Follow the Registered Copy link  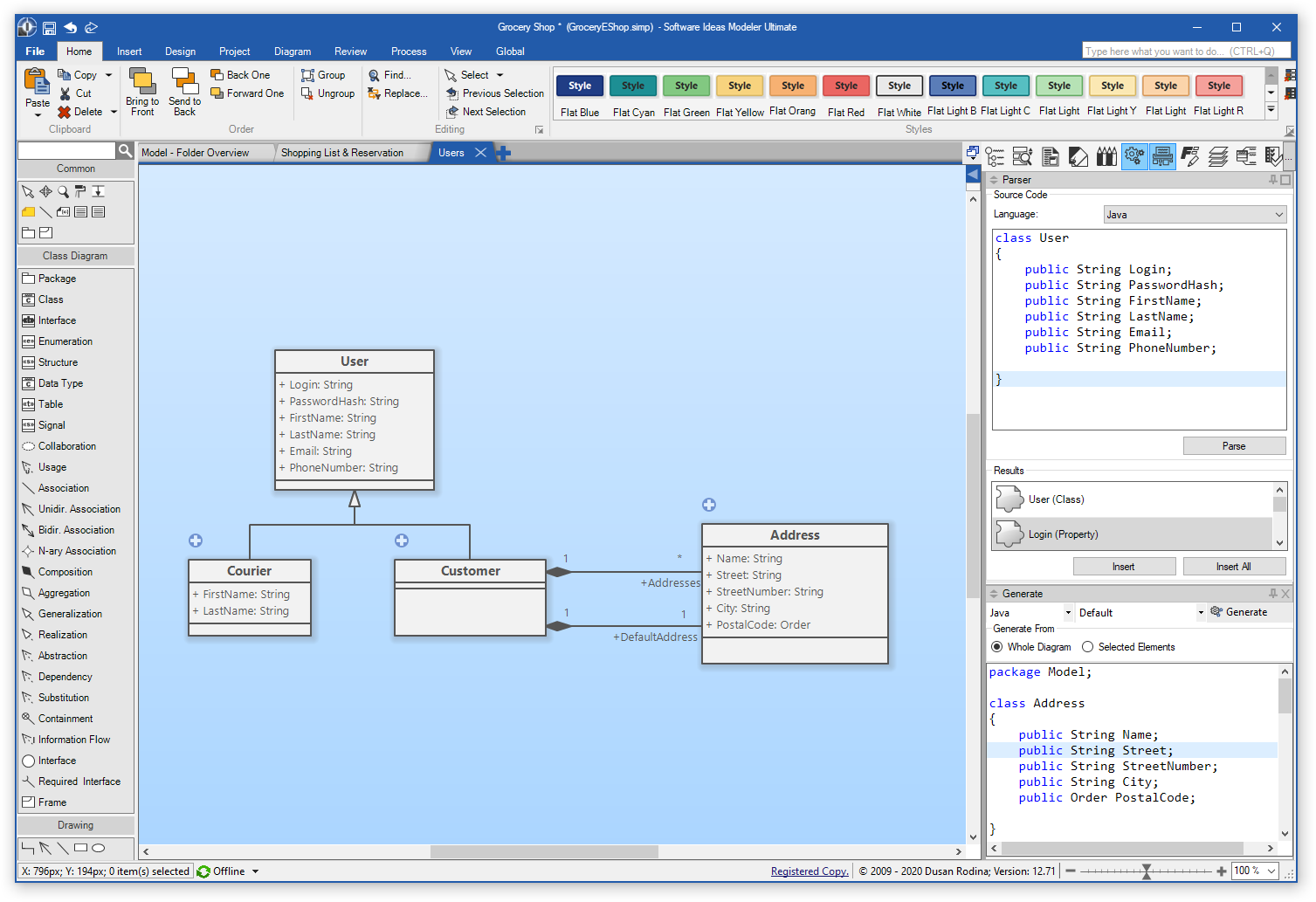(x=809, y=871)
